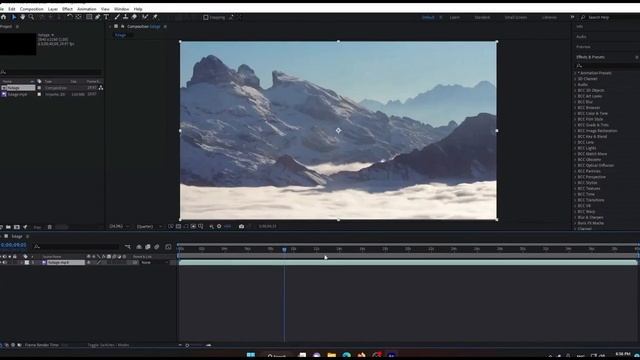Select the Brush tool
The width and height of the screenshot is (640, 360).
(x=117, y=17)
